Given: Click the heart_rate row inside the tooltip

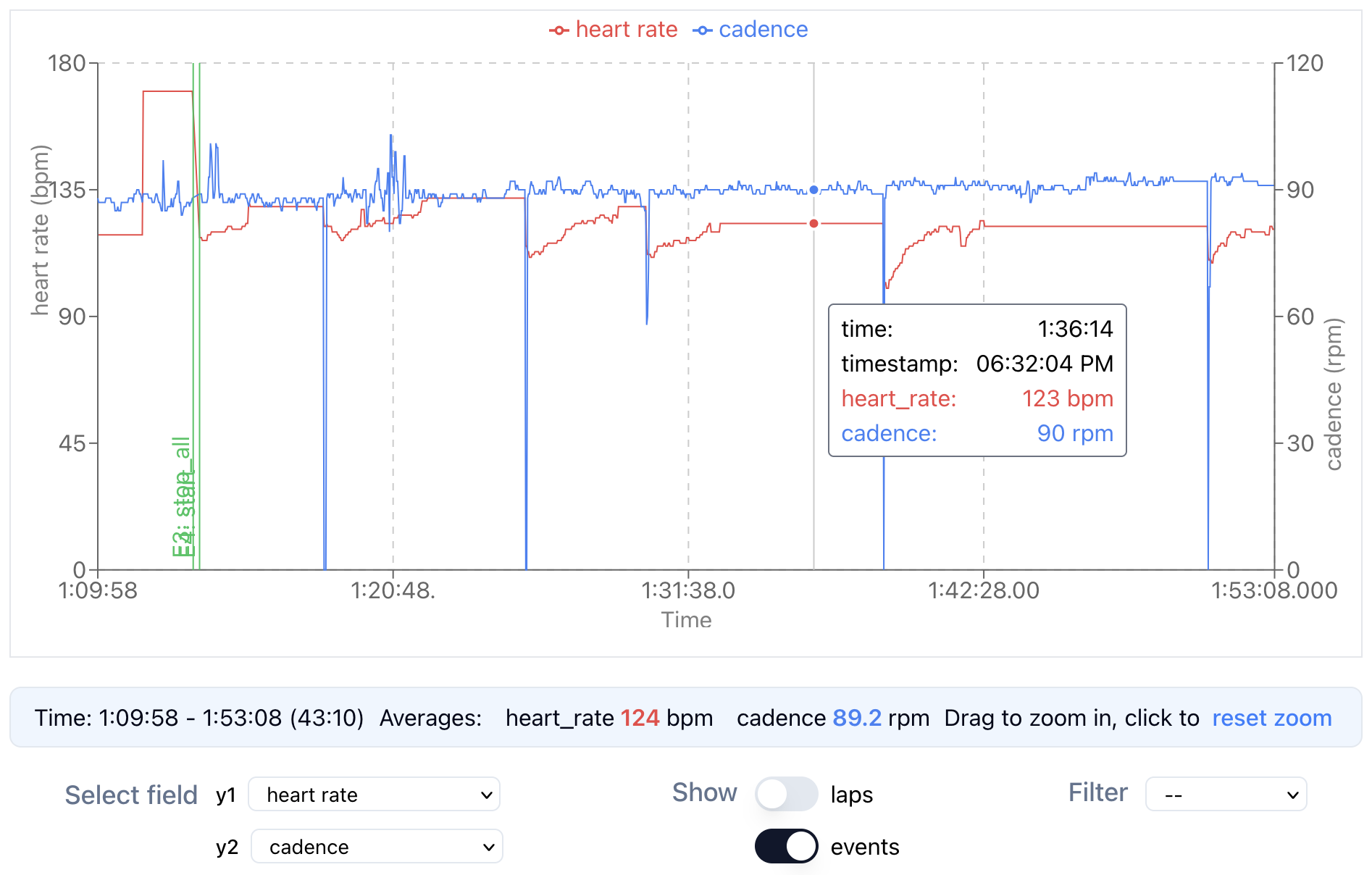Looking at the screenshot, I should [976, 398].
